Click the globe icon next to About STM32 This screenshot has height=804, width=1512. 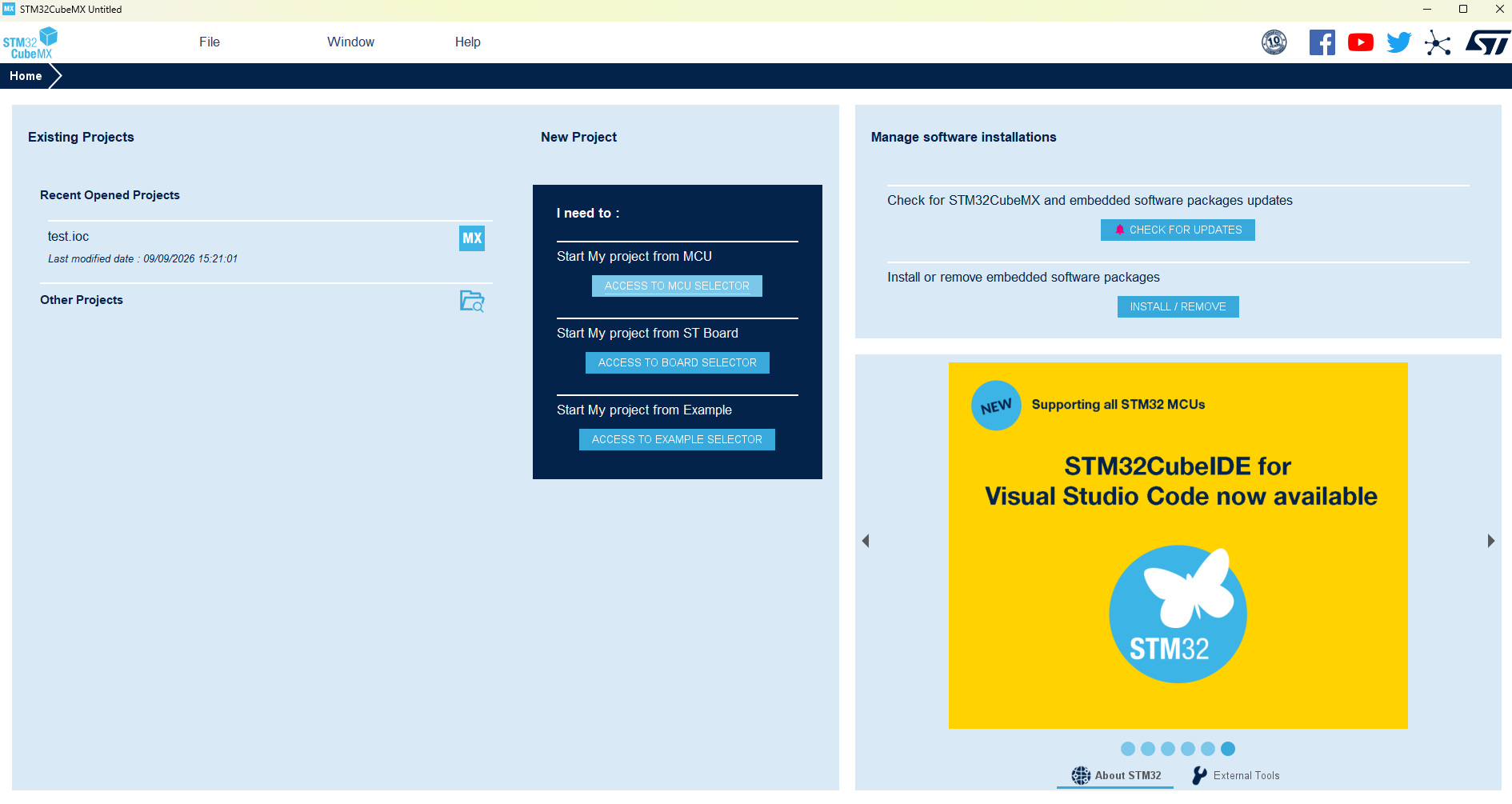1081,775
